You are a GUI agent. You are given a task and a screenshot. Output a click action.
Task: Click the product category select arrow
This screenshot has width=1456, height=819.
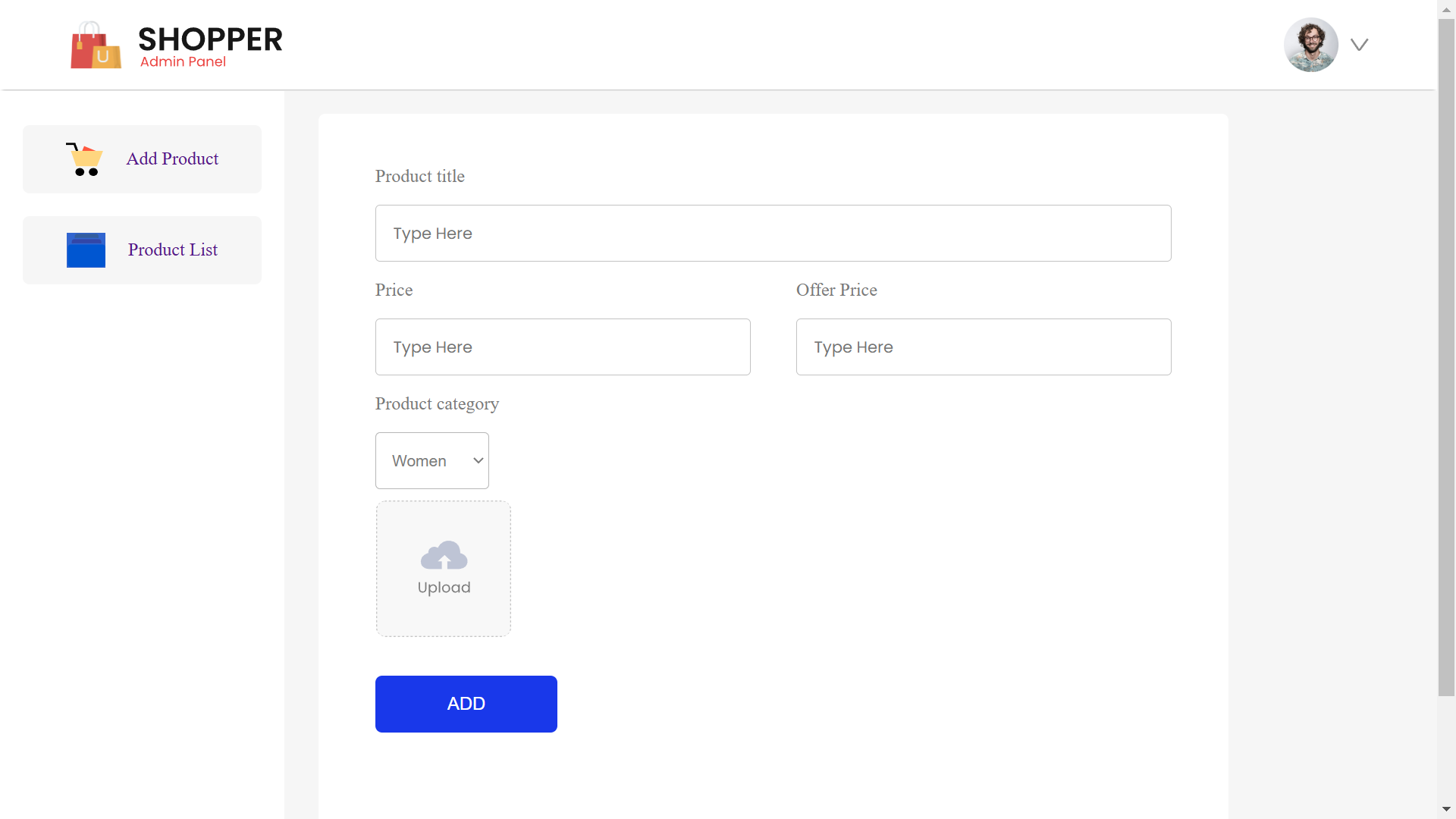click(x=479, y=461)
